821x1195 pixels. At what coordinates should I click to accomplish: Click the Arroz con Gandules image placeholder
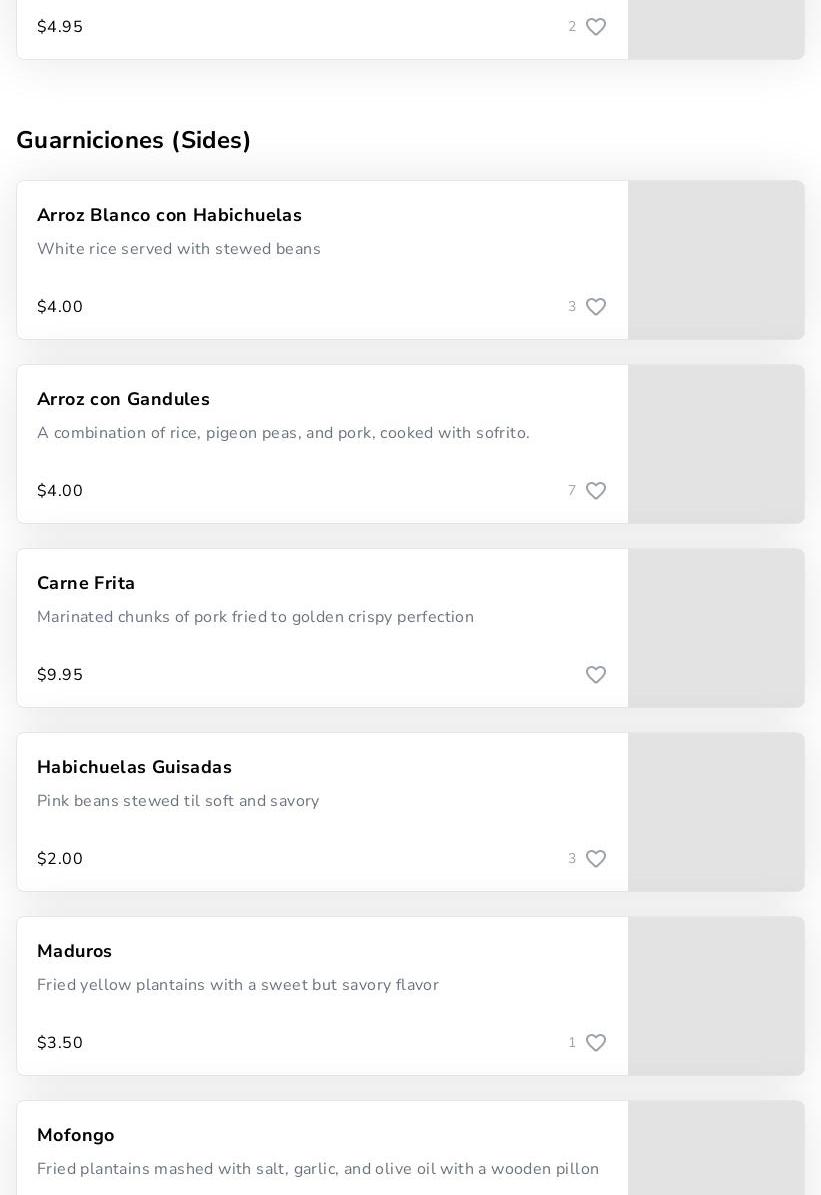pyautogui.click(x=716, y=444)
